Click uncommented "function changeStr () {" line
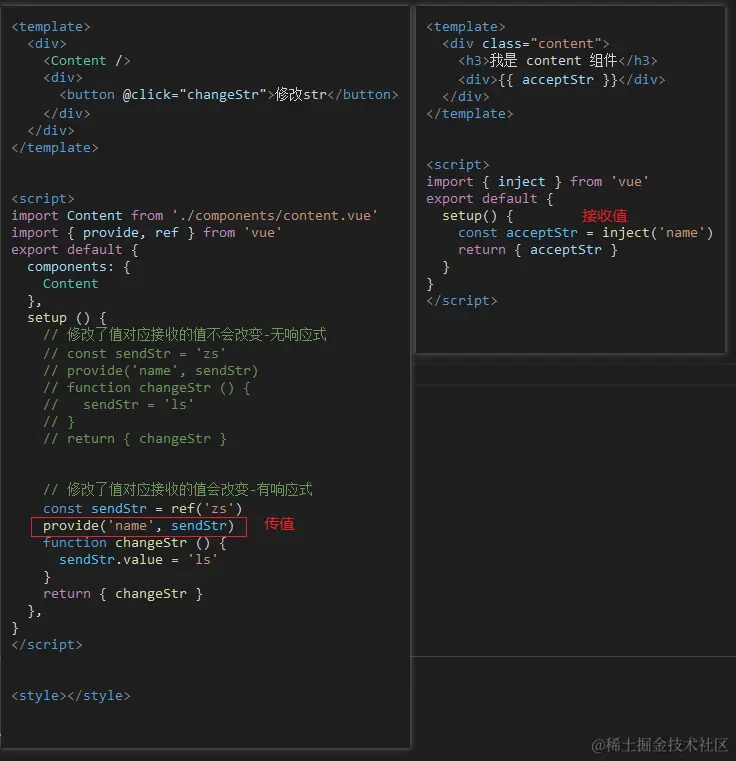This screenshot has height=761, width=736. [x=134, y=543]
